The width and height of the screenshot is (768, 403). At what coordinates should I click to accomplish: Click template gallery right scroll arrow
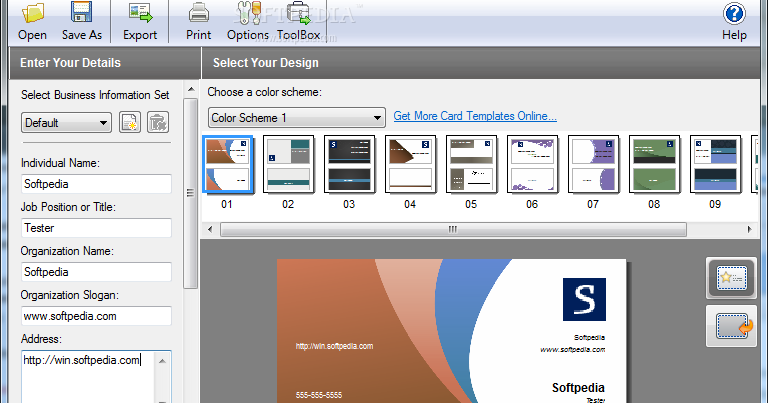point(749,229)
